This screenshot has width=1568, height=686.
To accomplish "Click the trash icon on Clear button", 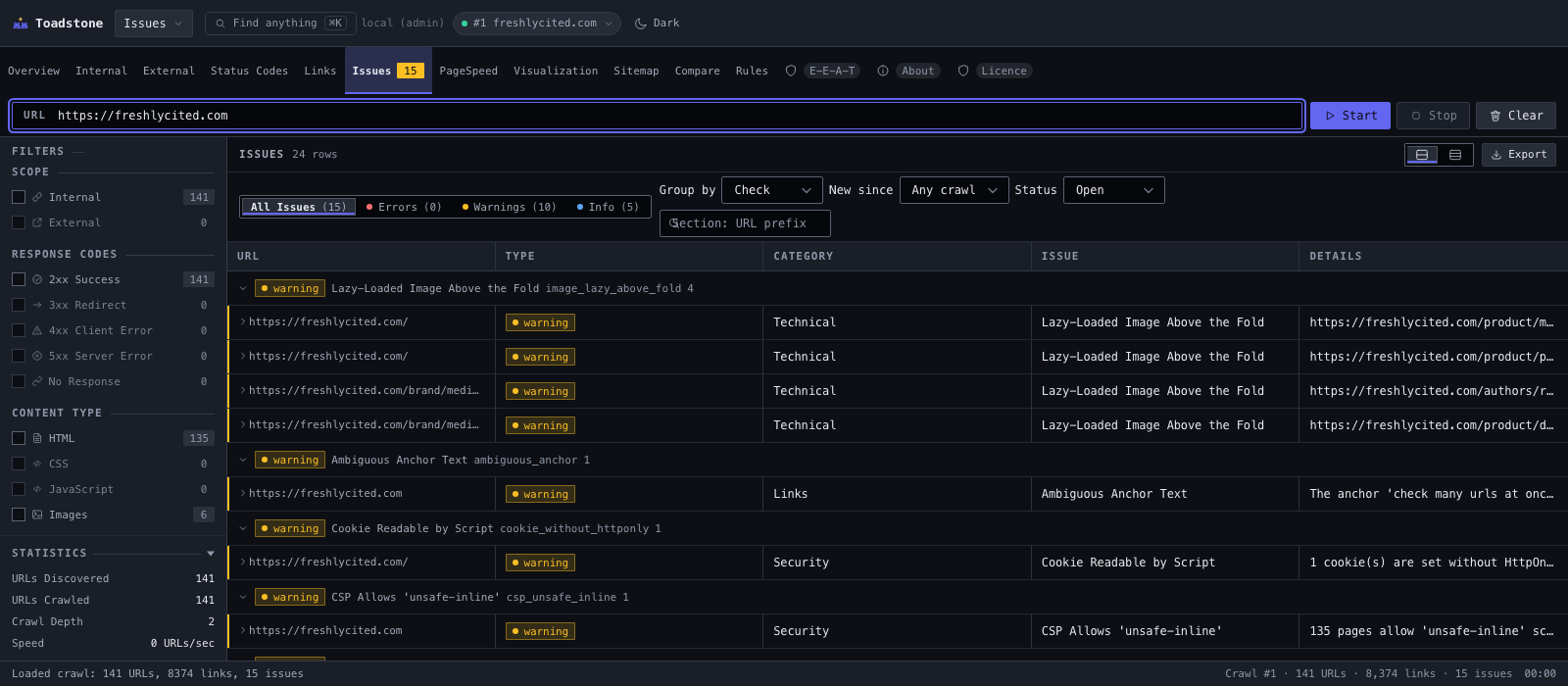I will (1495, 116).
